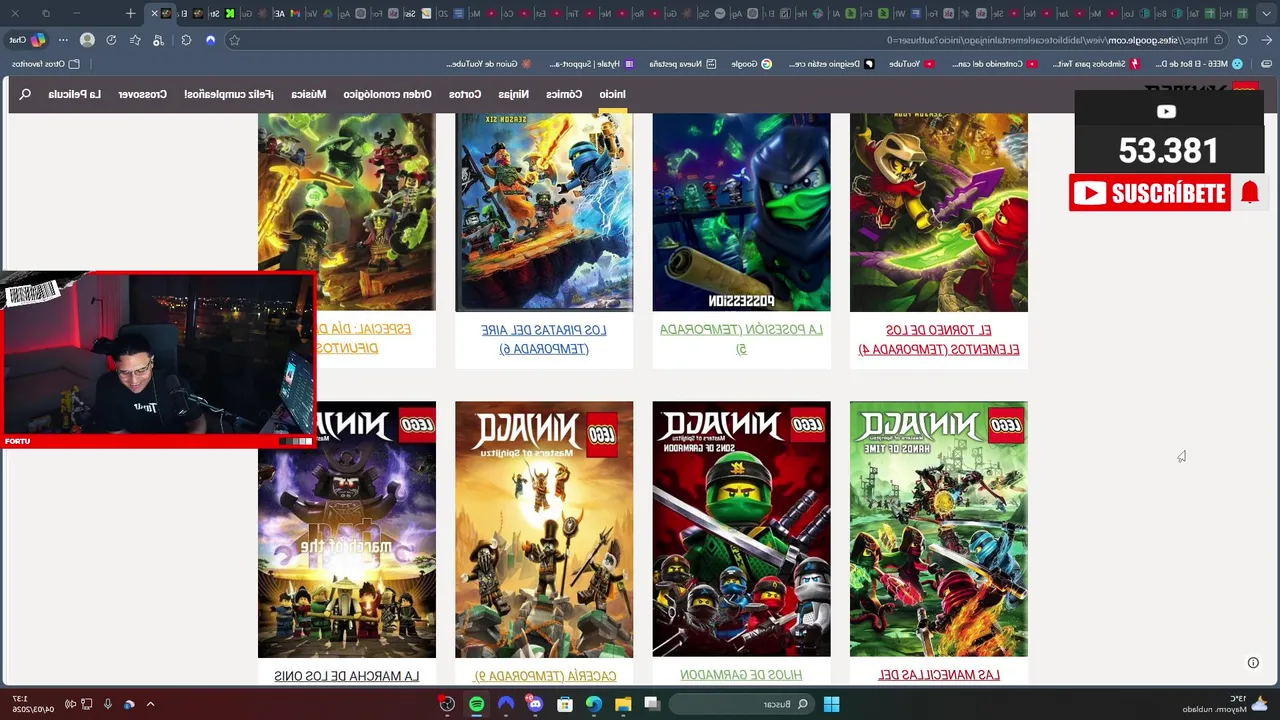
Task: Click the Guion de YouTube bookmark
Action: pos(489,63)
